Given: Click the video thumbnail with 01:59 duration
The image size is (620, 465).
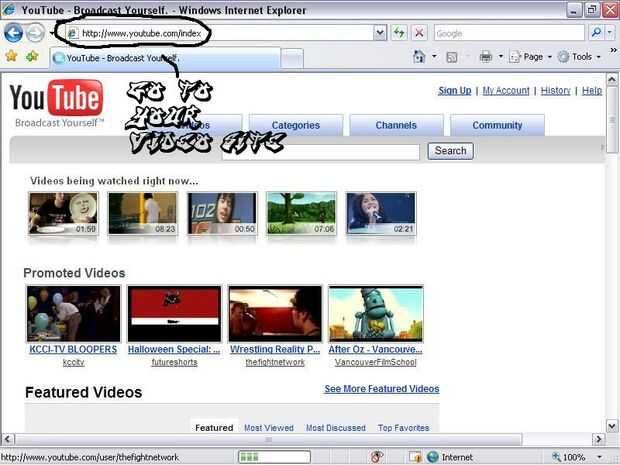Looking at the screenshot, I should click(x=63, y=214).
